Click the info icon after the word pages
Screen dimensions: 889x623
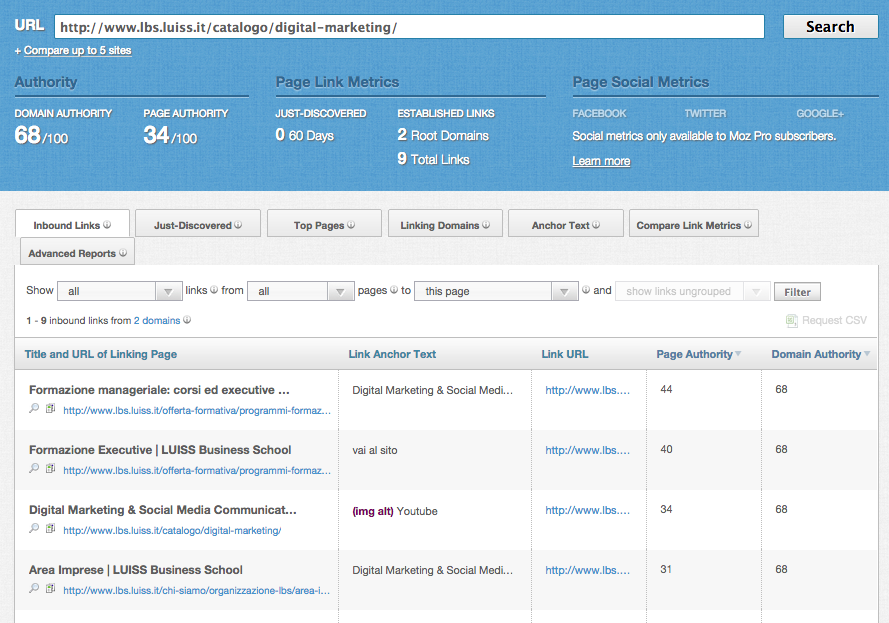pyautogui.click(x=394, y=290)
